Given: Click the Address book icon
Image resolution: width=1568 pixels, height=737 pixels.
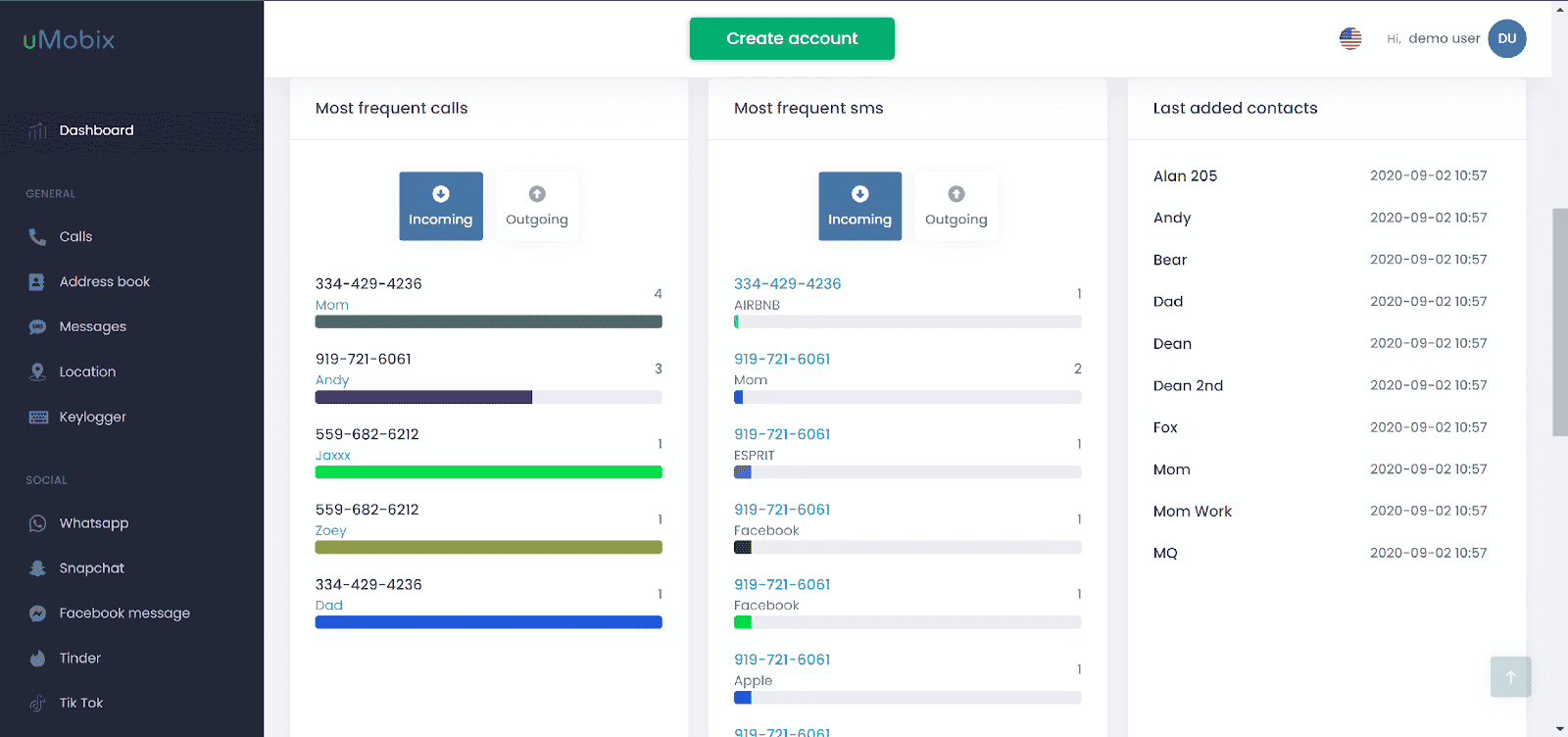Looking at the screenshot, I should (x=37, y=282).
